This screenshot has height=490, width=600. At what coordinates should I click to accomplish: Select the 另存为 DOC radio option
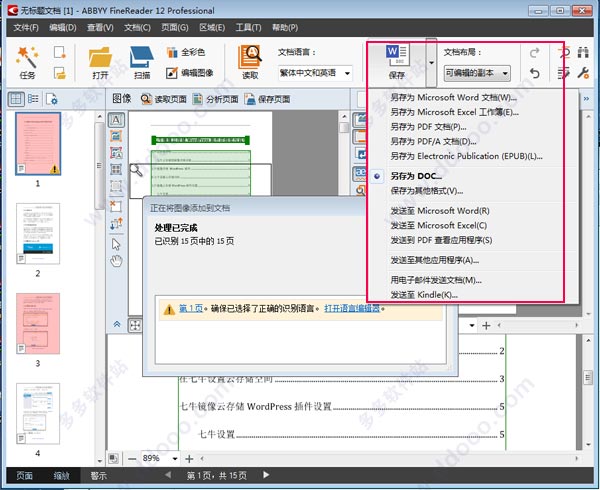click(x=377, y=176)
